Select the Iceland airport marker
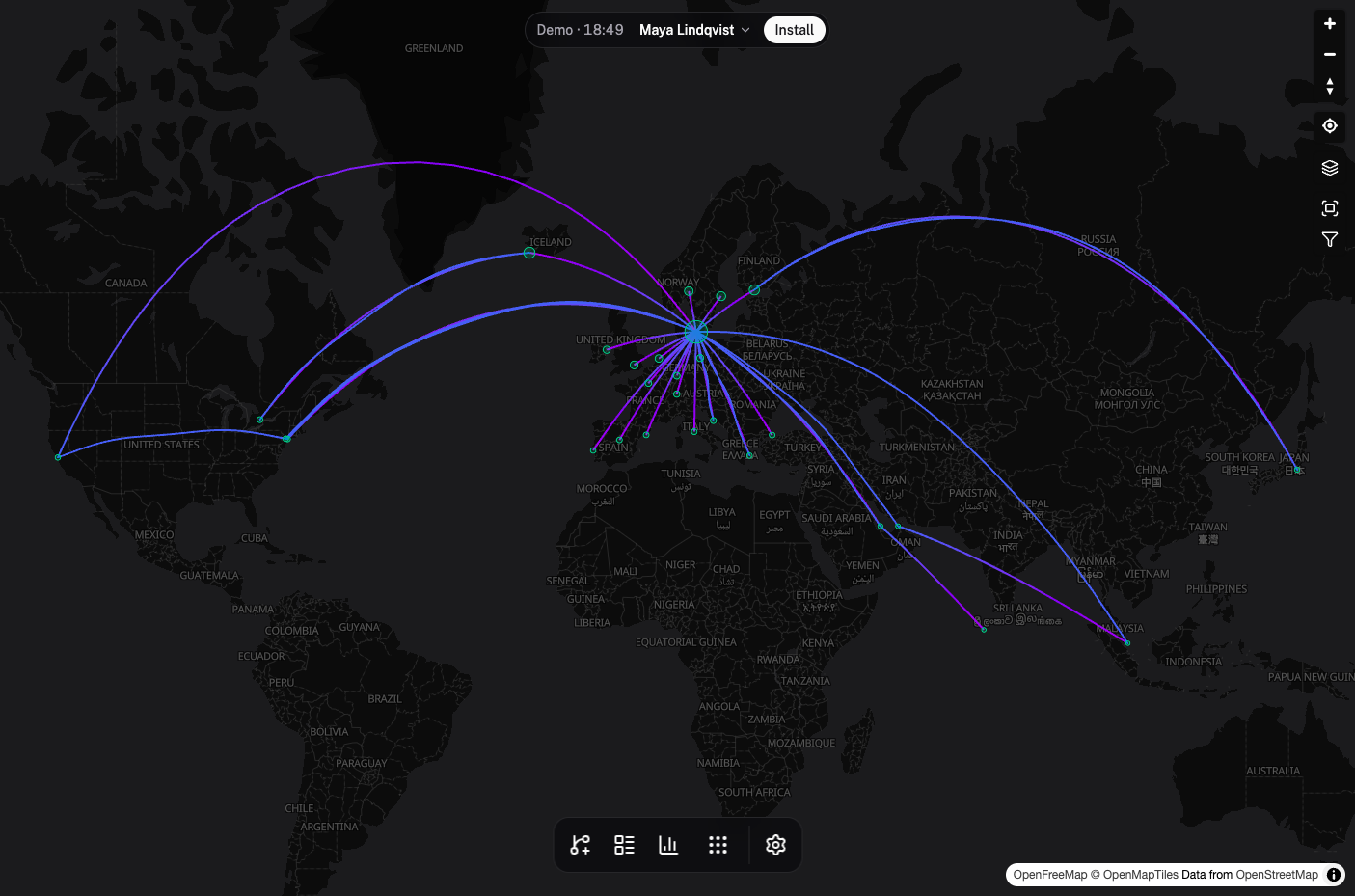1355x896 pixels. point(529,253)
